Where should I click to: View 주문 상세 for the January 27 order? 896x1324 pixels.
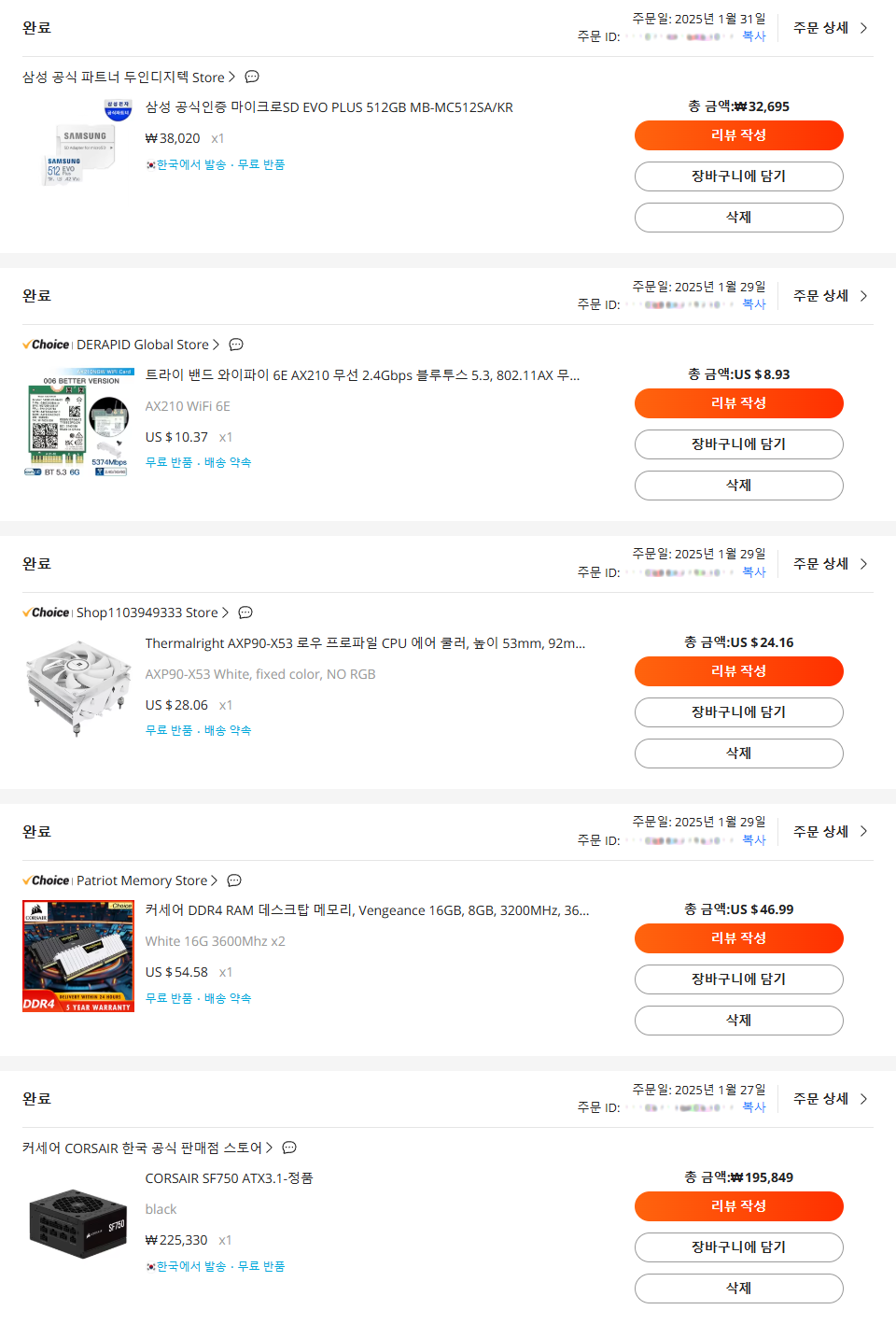click(831, 1099)
